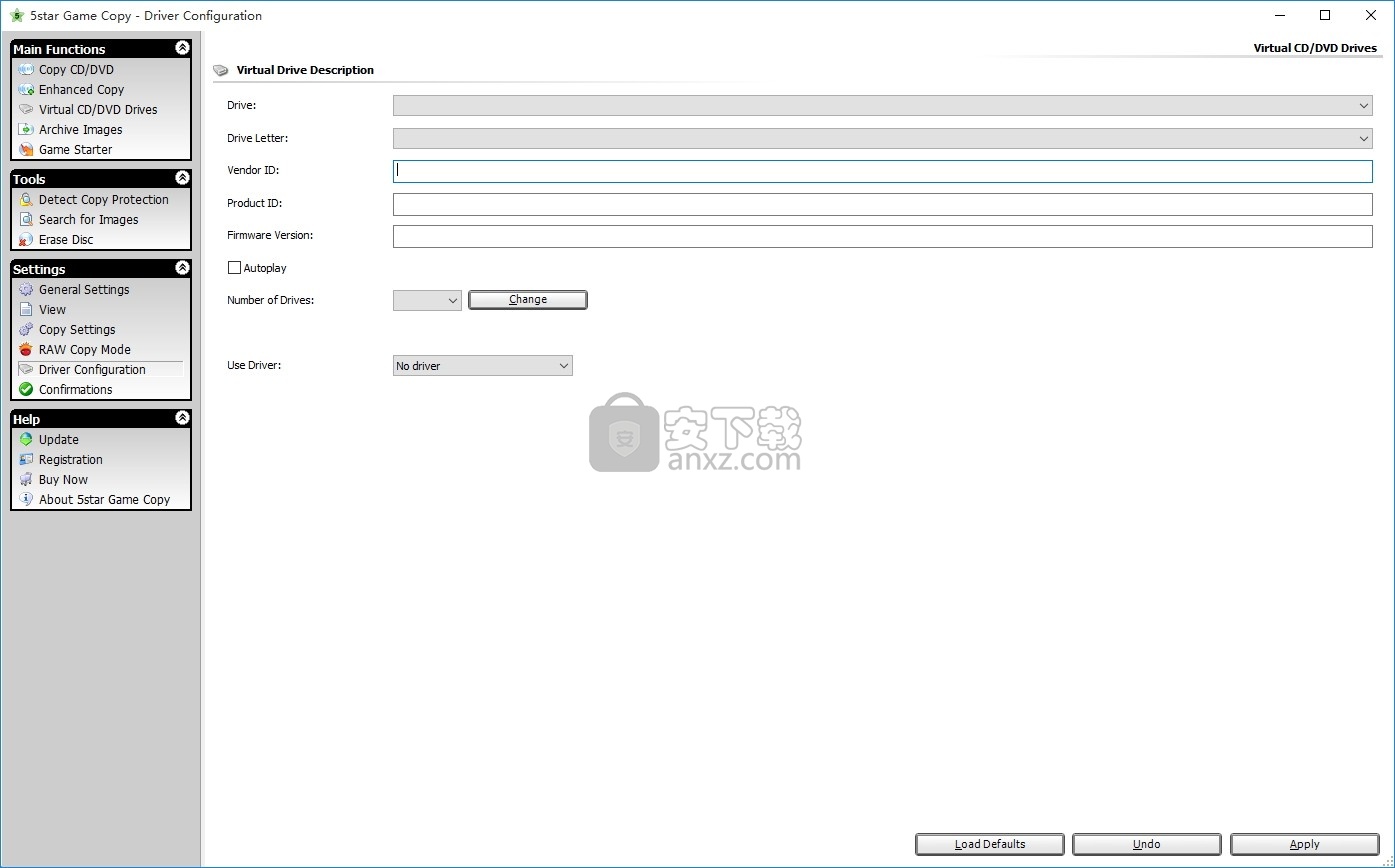Select Enhanced Copy in the sidebar
The image size is (1395, 868).
(81, 89)
